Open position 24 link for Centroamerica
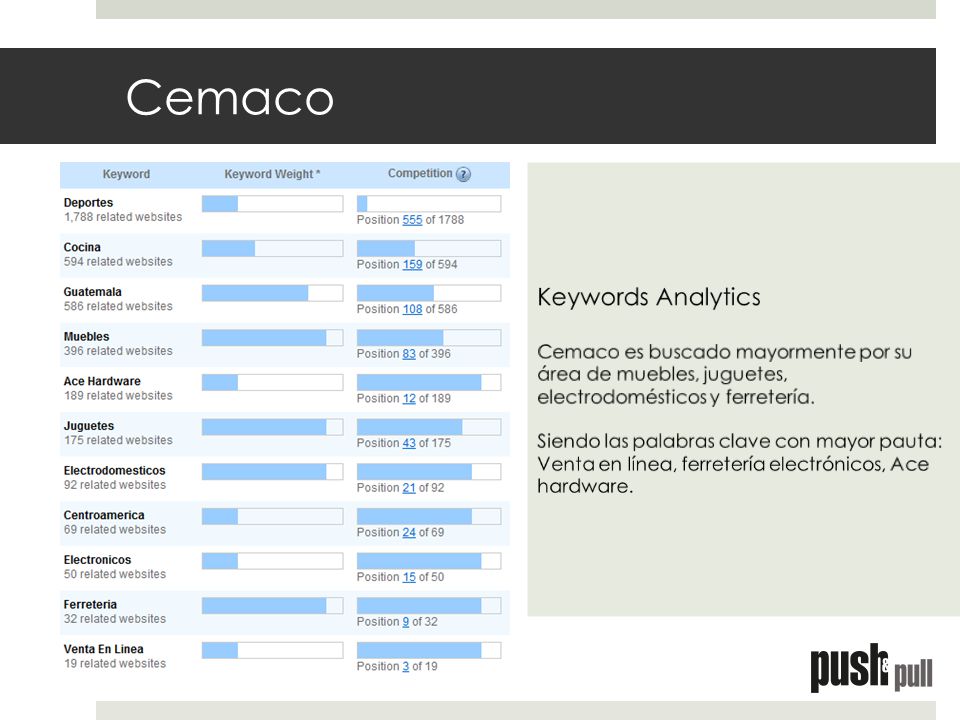 pyautogui.click(x=409, y=533)
